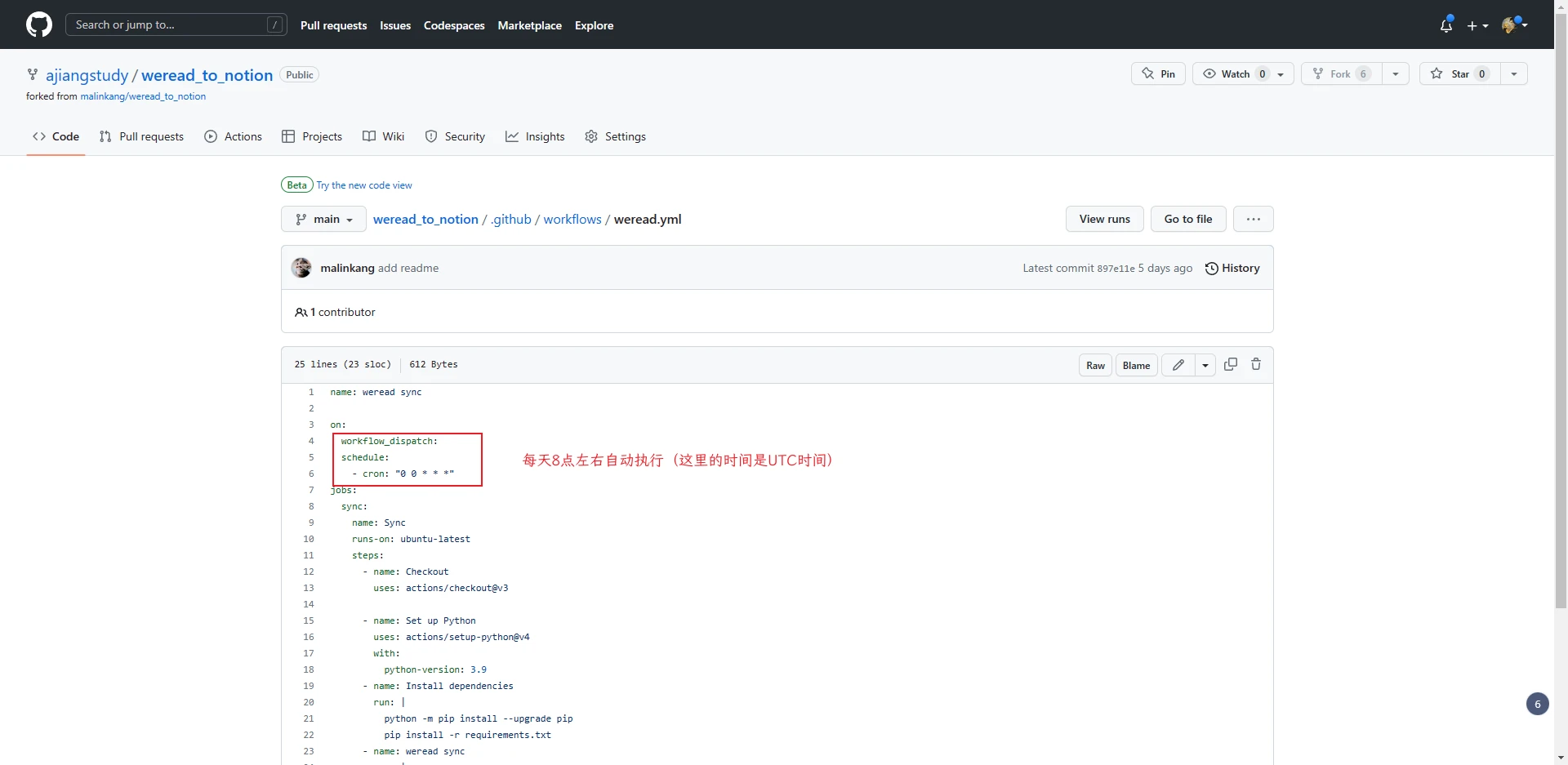Open Codespaces in top navigation

pyautogui.click(x=454, y=25)
